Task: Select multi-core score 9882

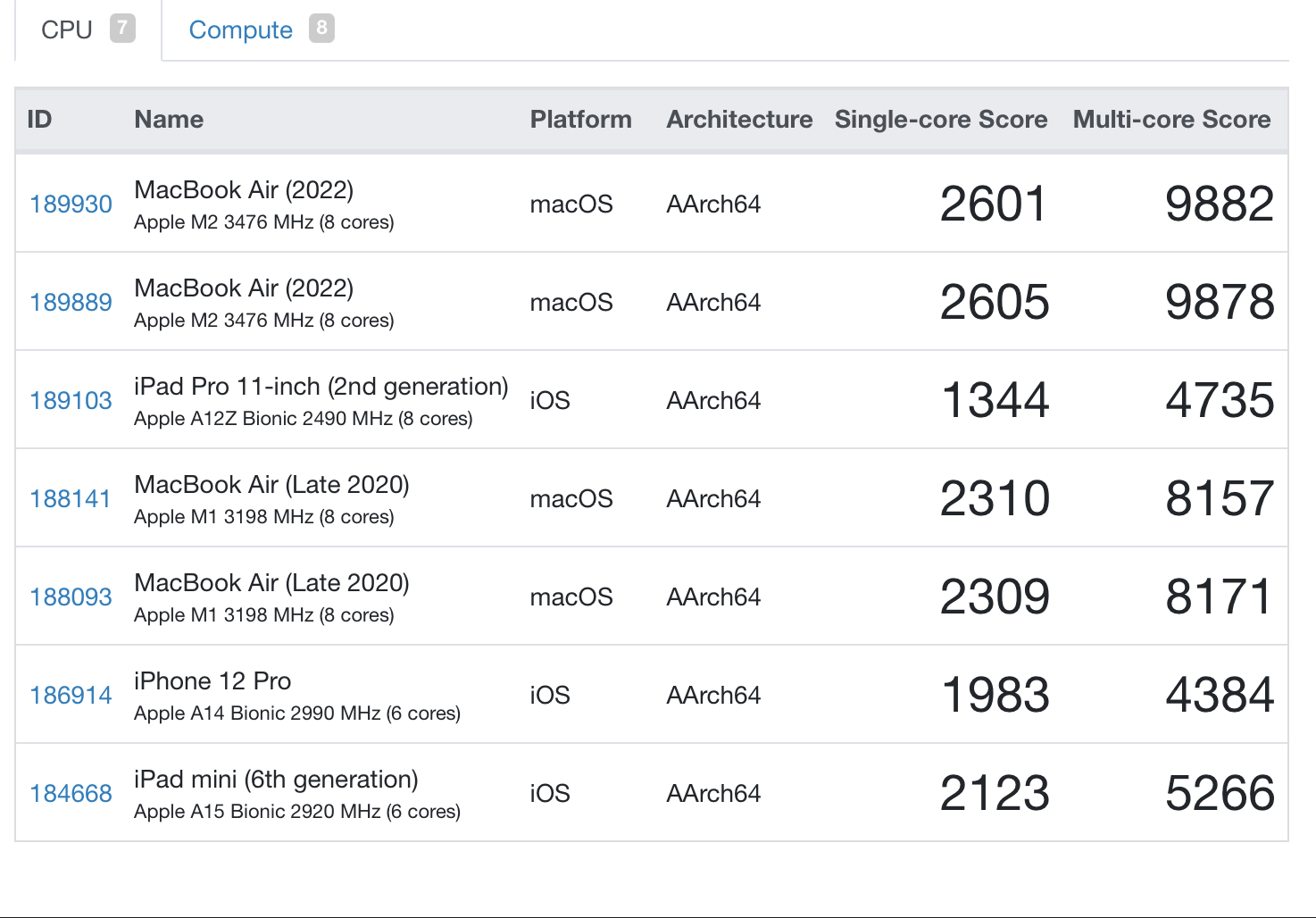Action: coord(1220,204)
